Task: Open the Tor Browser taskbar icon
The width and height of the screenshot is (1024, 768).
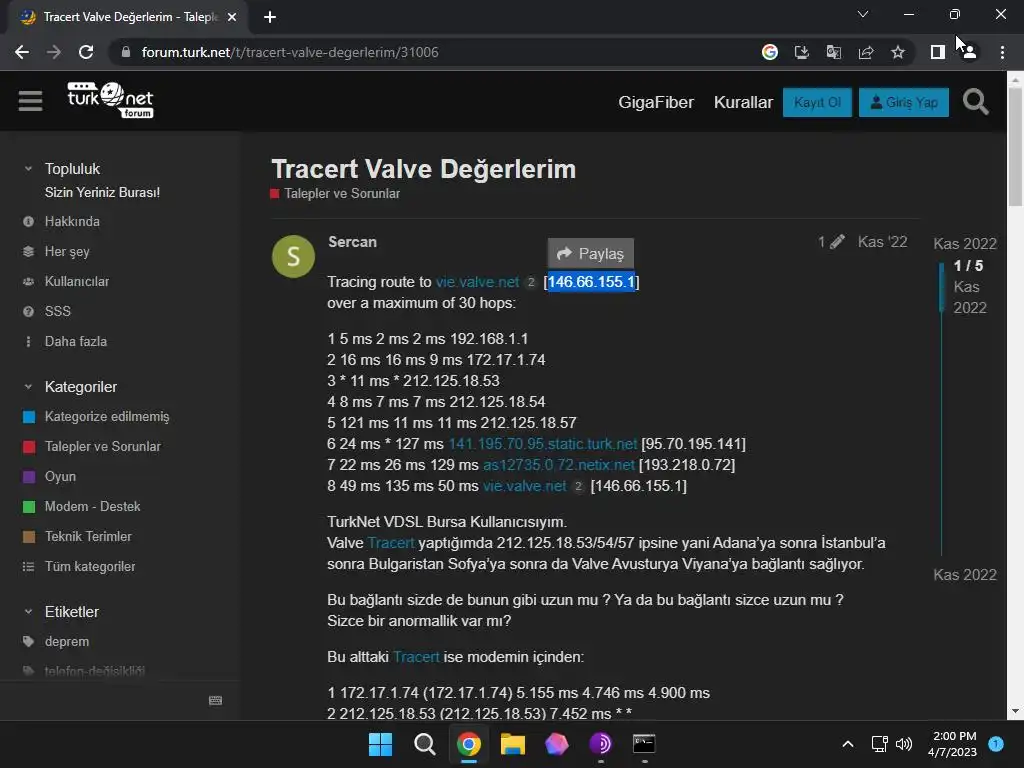Action: [x=600, y=744]
